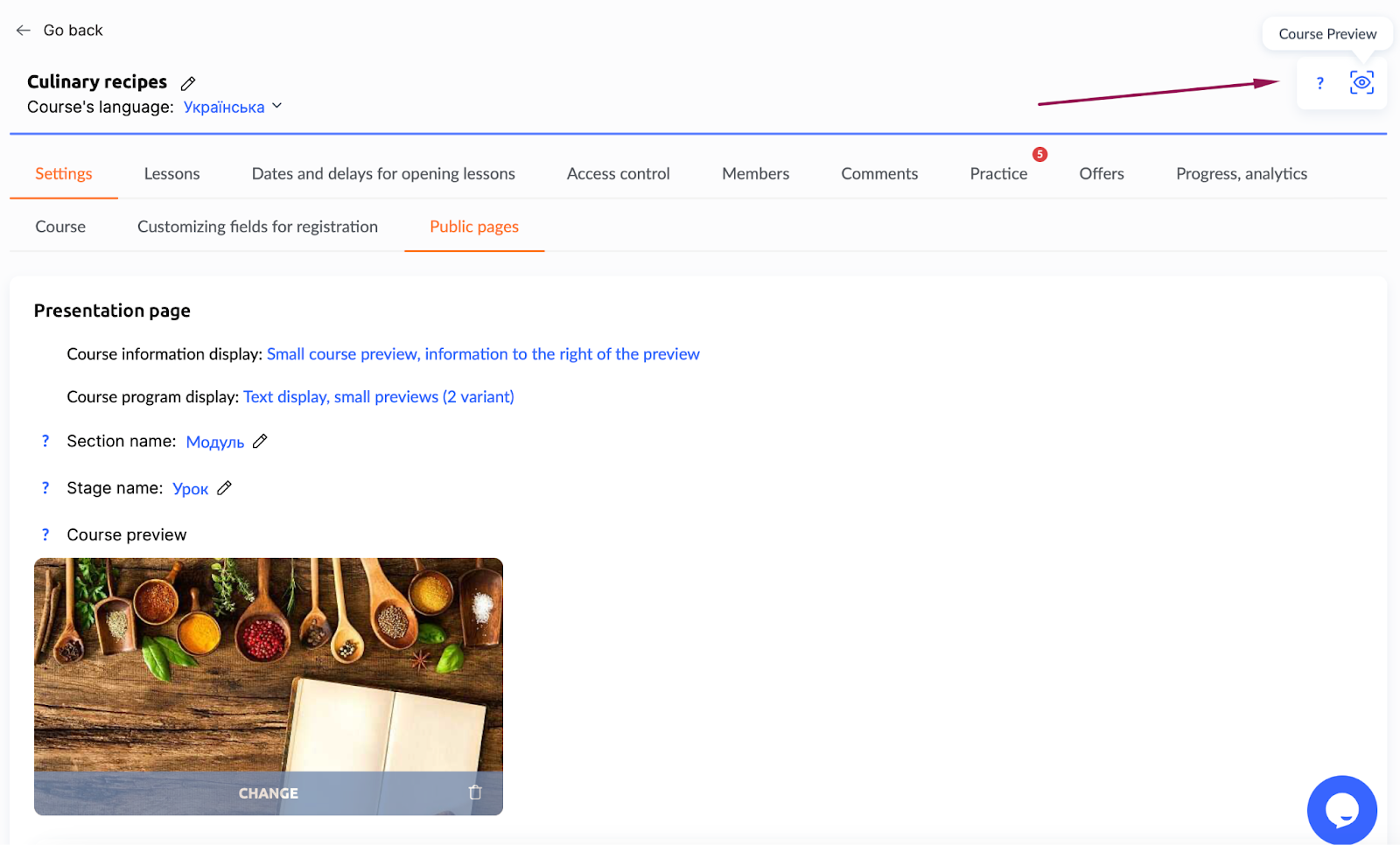Click the Урок stage name link
1400x845 pixels.
[x=190, y=489]
